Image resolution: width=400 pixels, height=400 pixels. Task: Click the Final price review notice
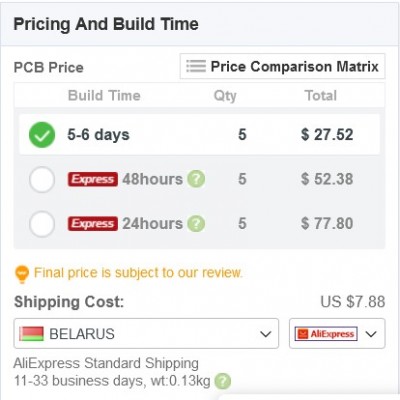138,273
